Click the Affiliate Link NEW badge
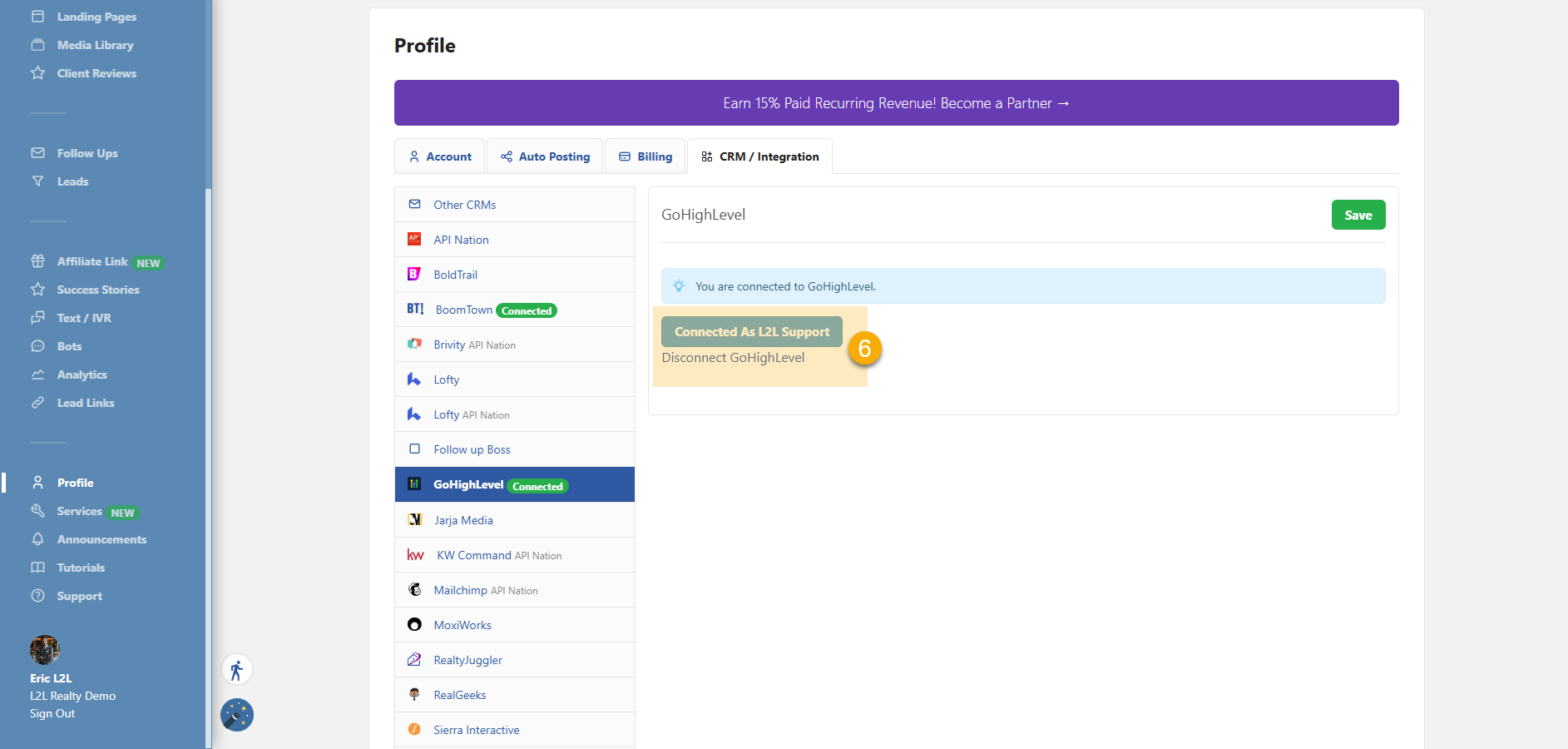Image resolution: width=1568 pixels, height=749 pixels. tap(149, 263)
